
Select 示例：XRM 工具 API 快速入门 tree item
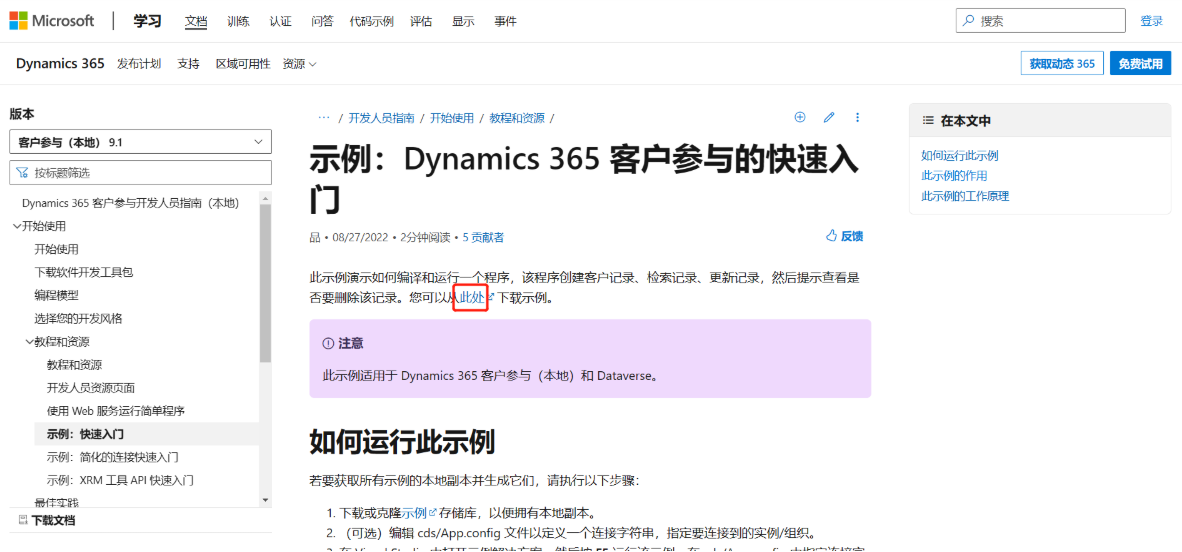click(121, 480)
